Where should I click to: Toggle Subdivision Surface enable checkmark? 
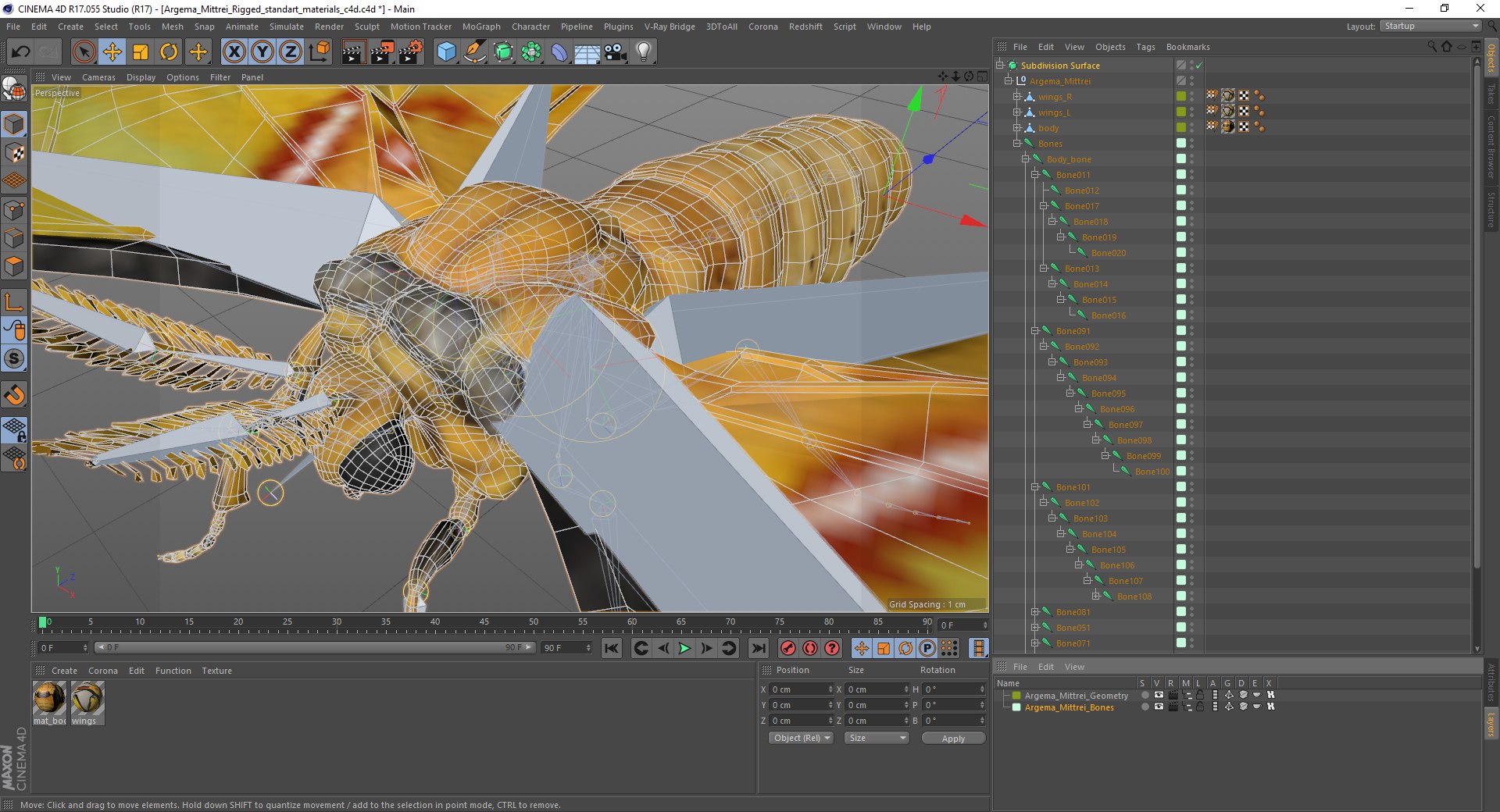click(1198, 66)
